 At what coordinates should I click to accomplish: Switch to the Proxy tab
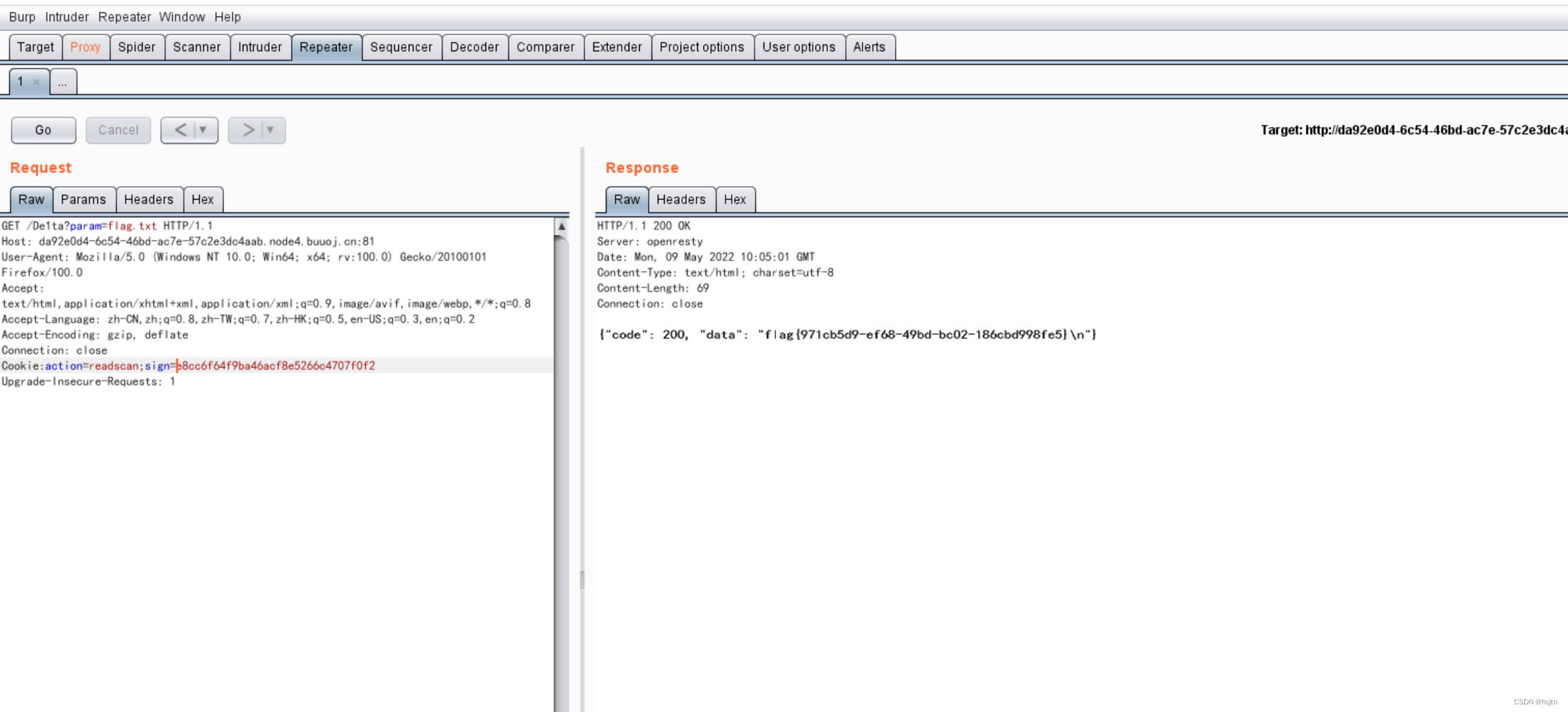[86, 47]
